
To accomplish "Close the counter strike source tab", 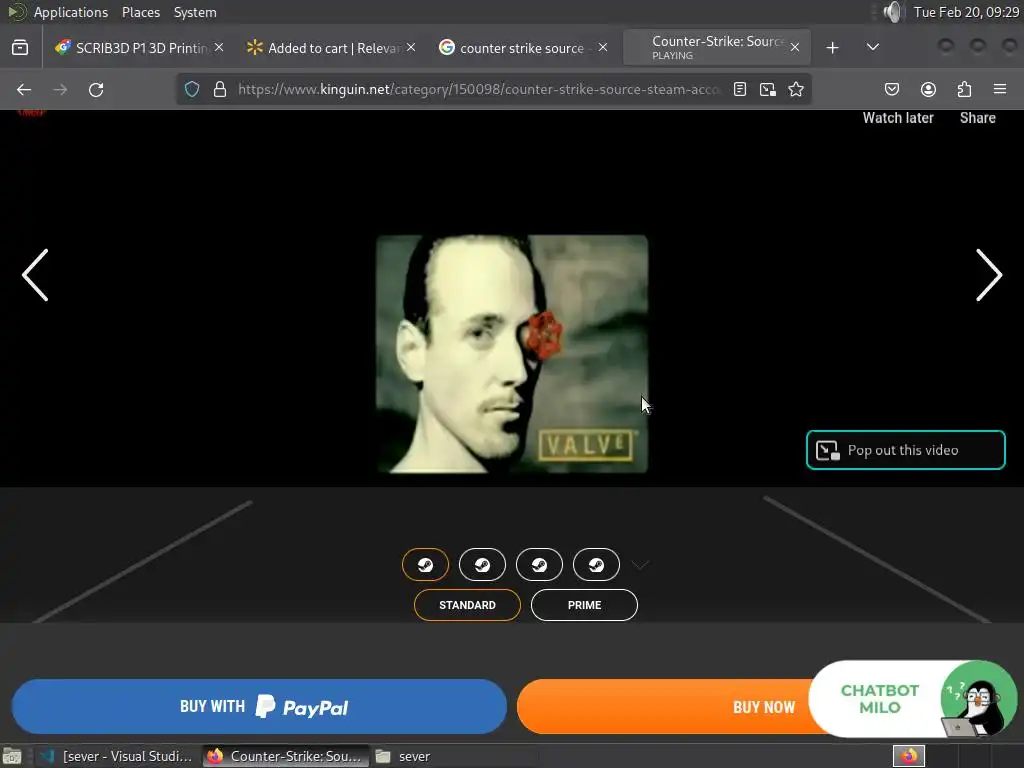I will click(603, 47).
